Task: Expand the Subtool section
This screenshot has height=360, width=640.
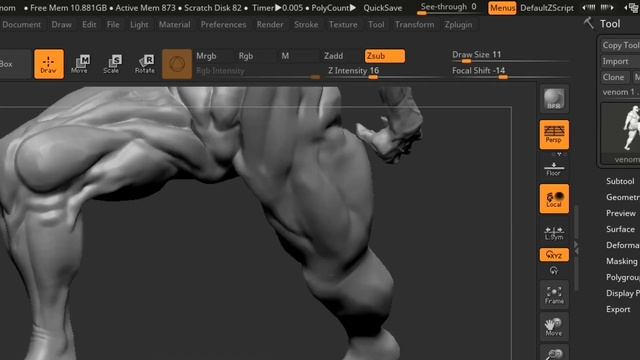Action: tap(620, 181)
